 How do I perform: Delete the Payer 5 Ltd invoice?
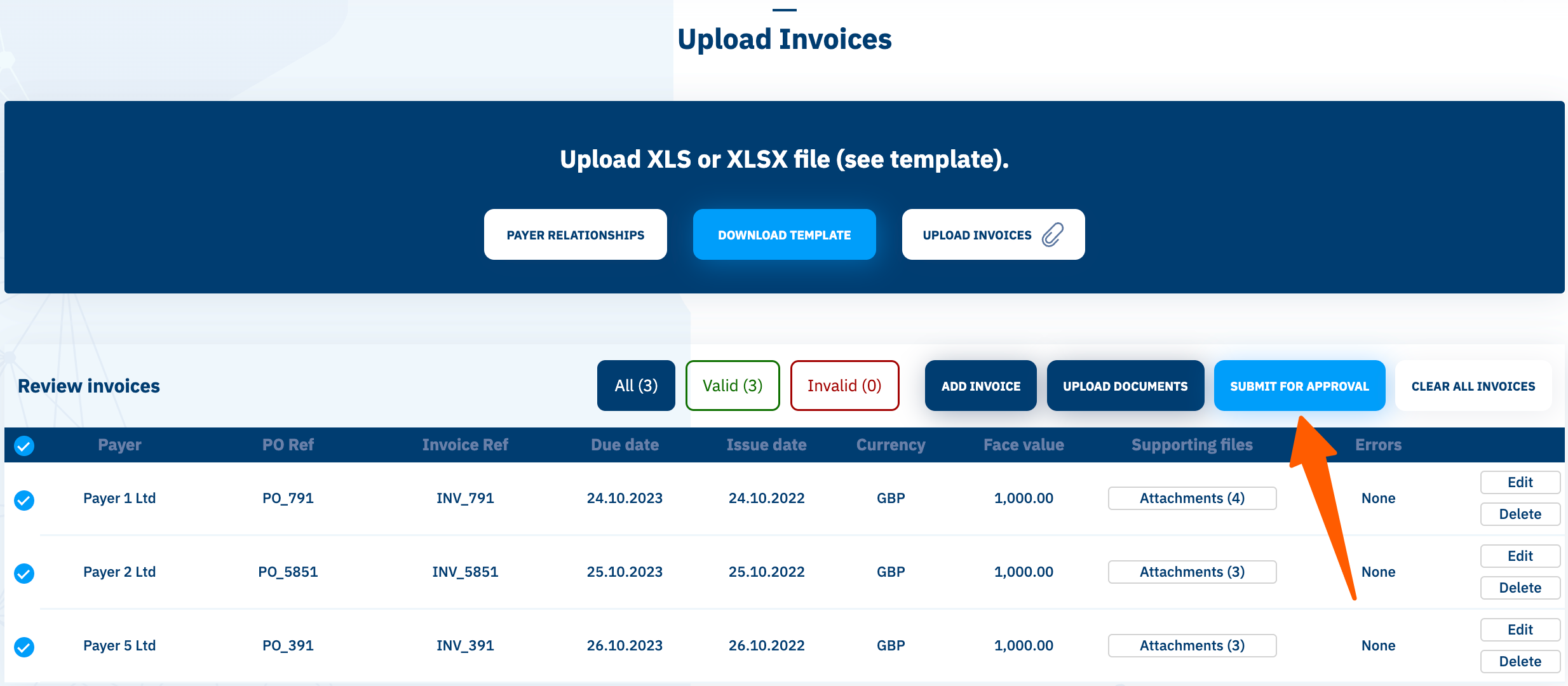pyautogui.click(x=1520, y=661)
